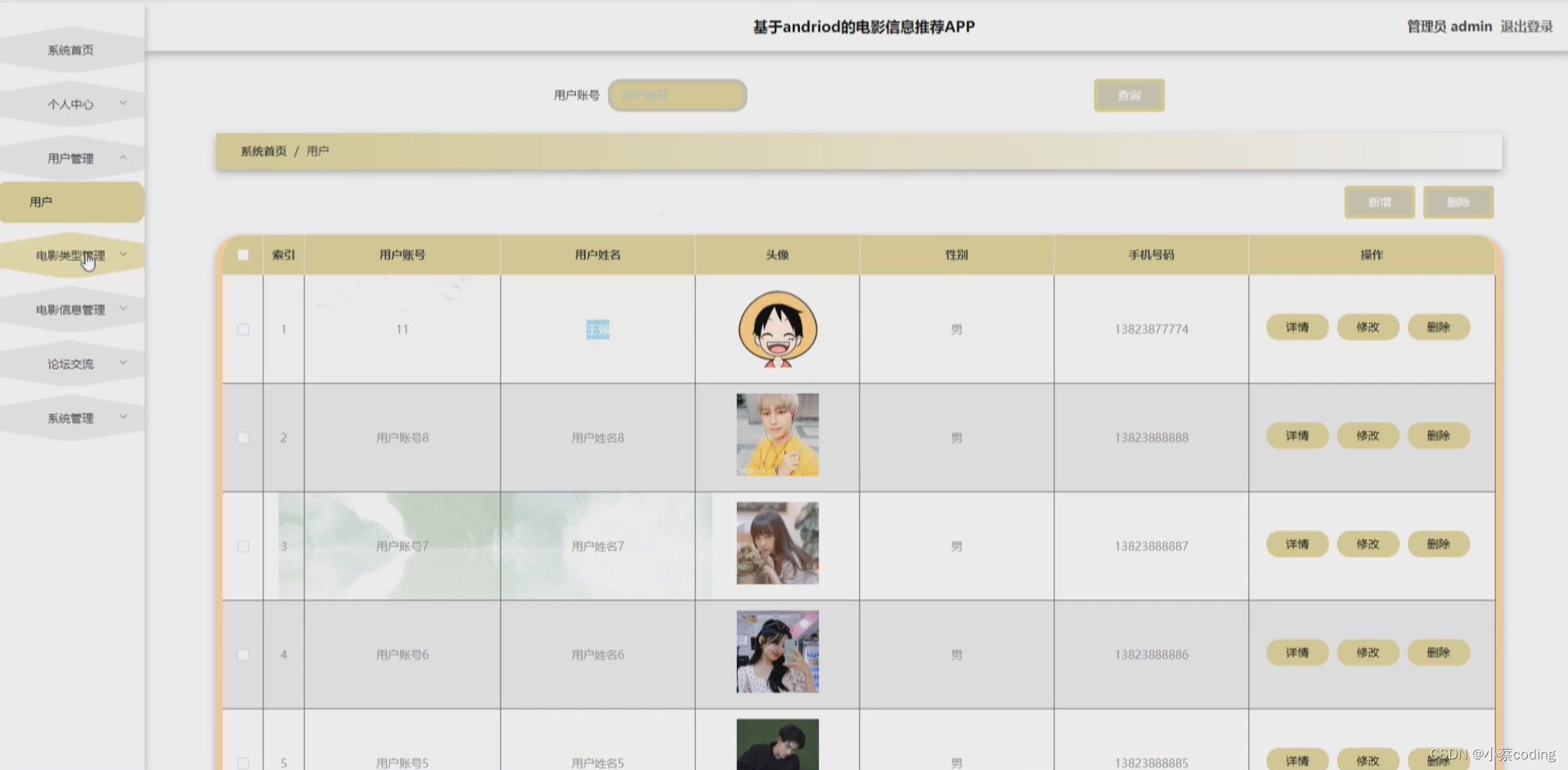Viewport: 1568px width, 770px height.
Task: Select phone number 13823888888
Action: (x=1151, y=438)
